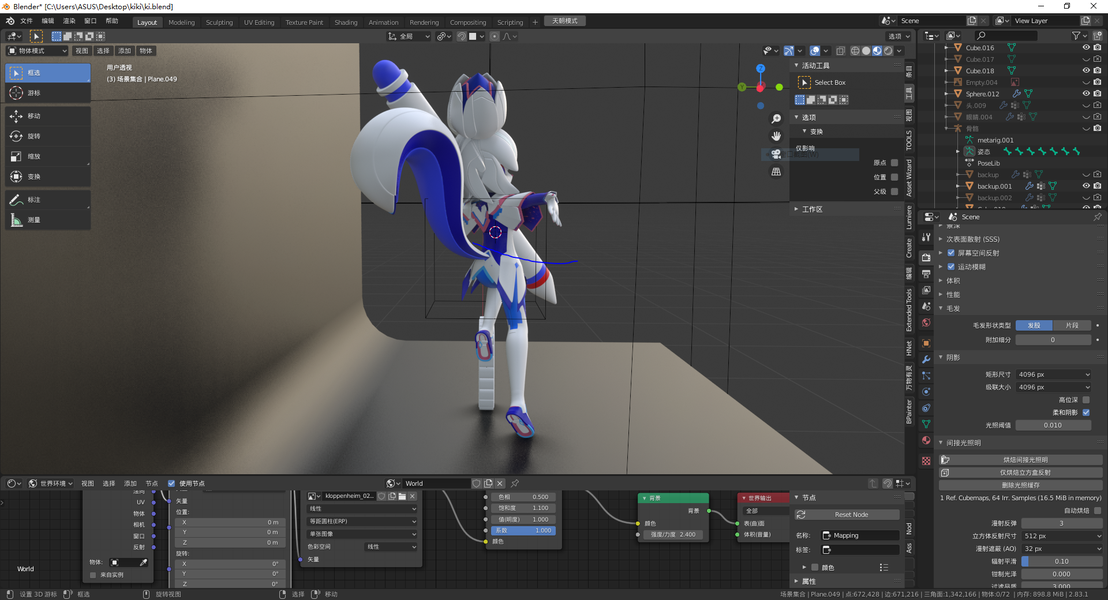Screen dimensions: 1108x600
Task: Hide Cube.018 using its eye icon
Action: pos(1086,71)
